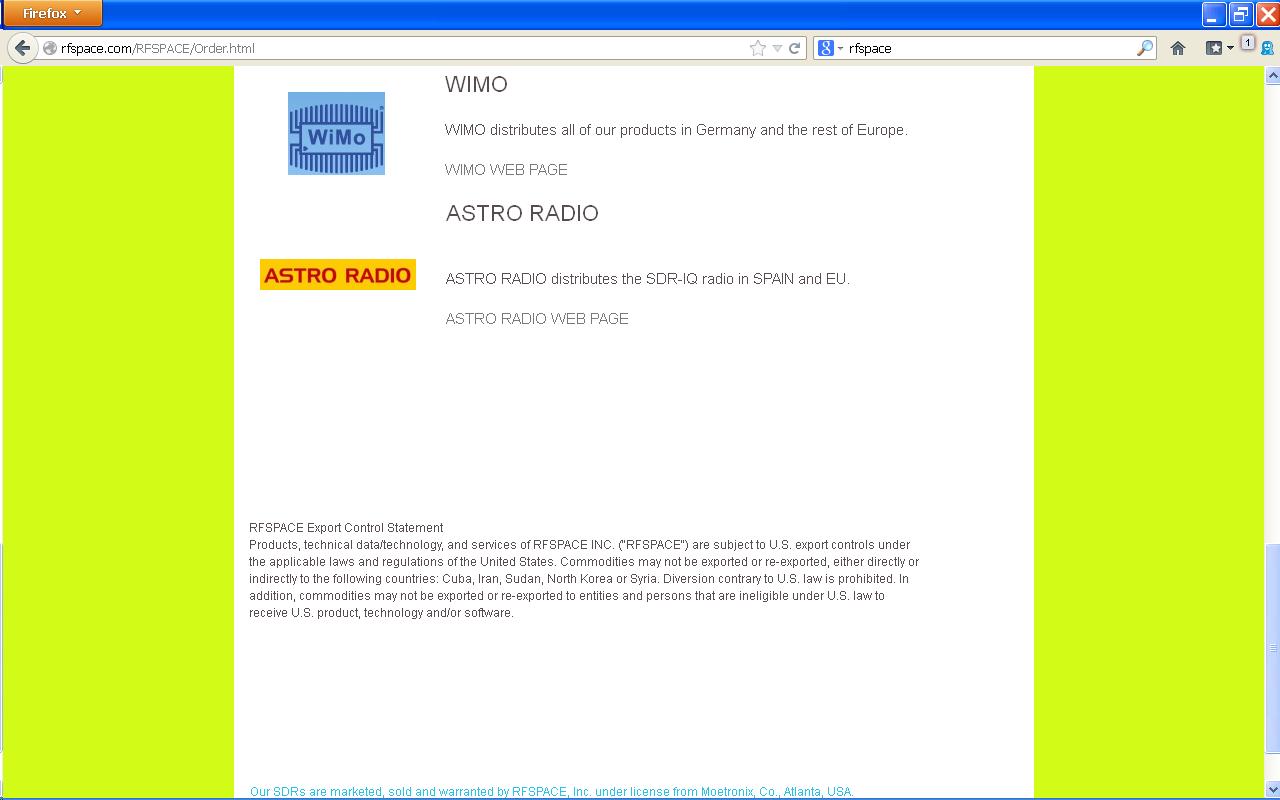Open the ASTRO RADIO WEB PAGE link
The height and width of the screenshot is (800, 1280).
click(x=537, y=319)
